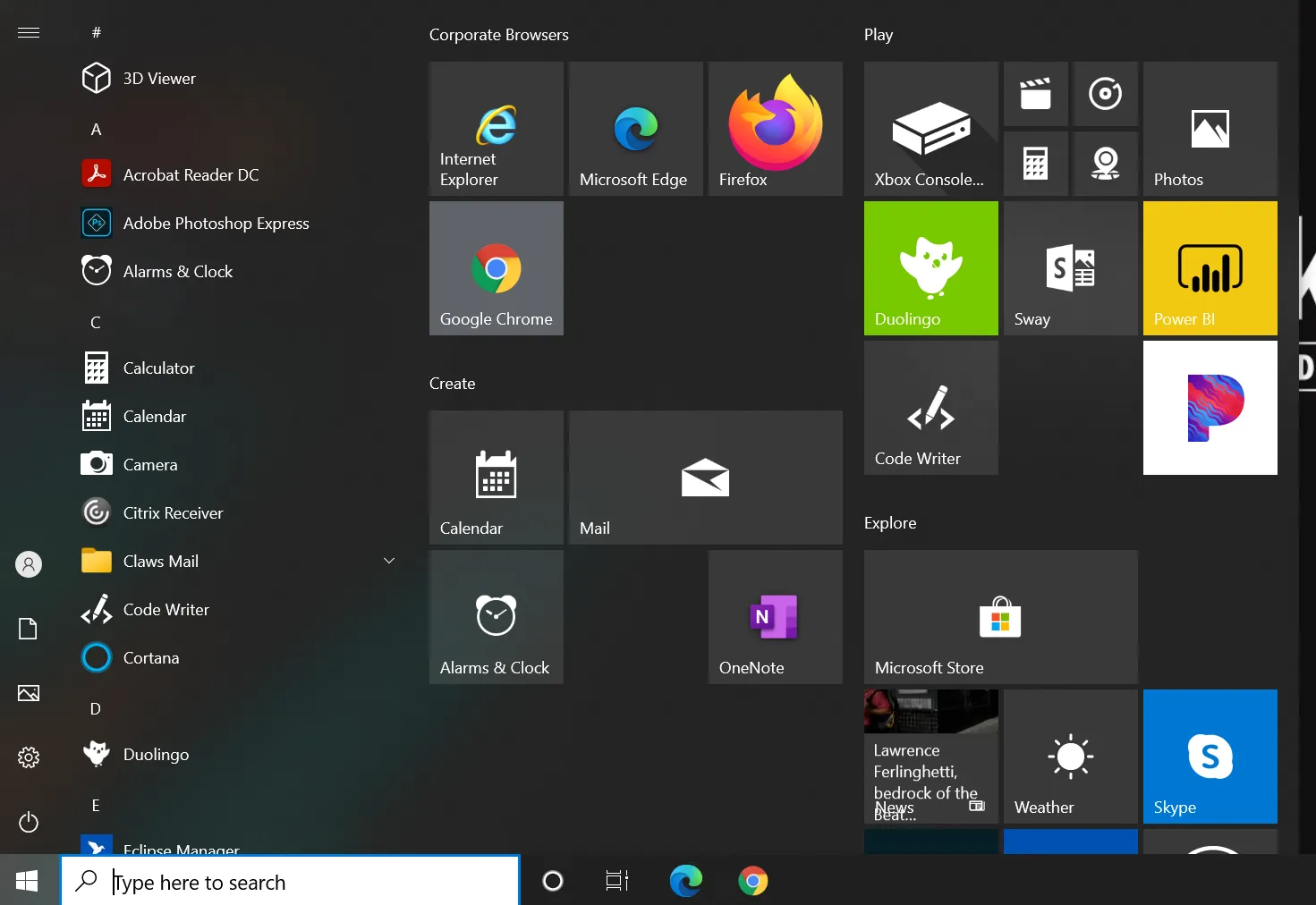Open Calendar in the app list
Image resolution: width=1316 pixels, height=905 pixels.
coord(237,417)
